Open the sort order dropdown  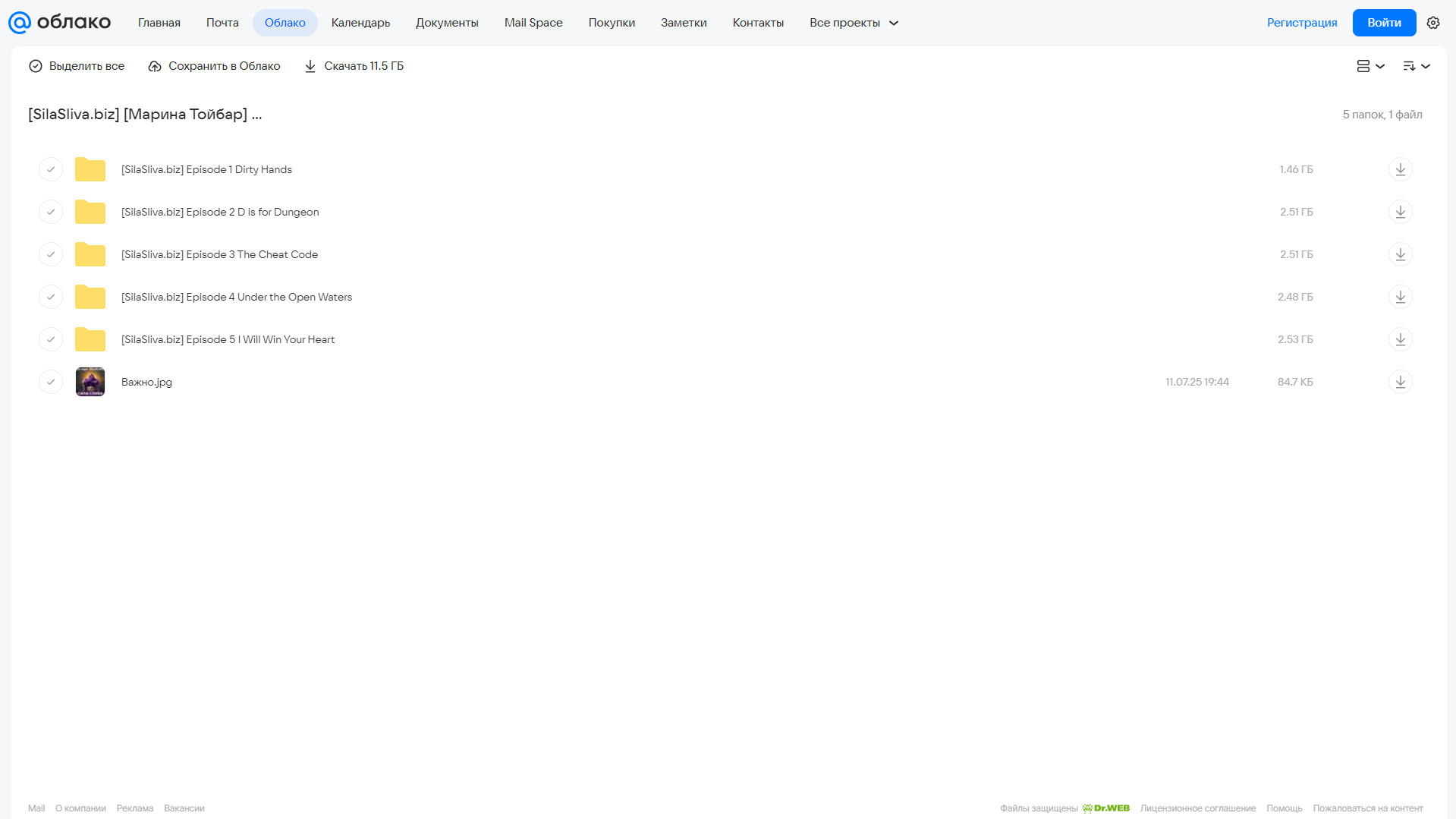click(1416, 66)
